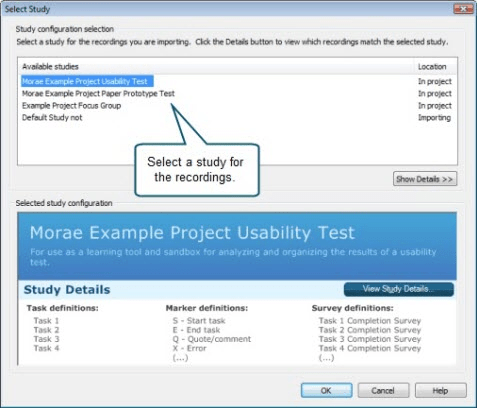
Task: Click In project for Paper Prototype row
Action: tap(435, 94)
